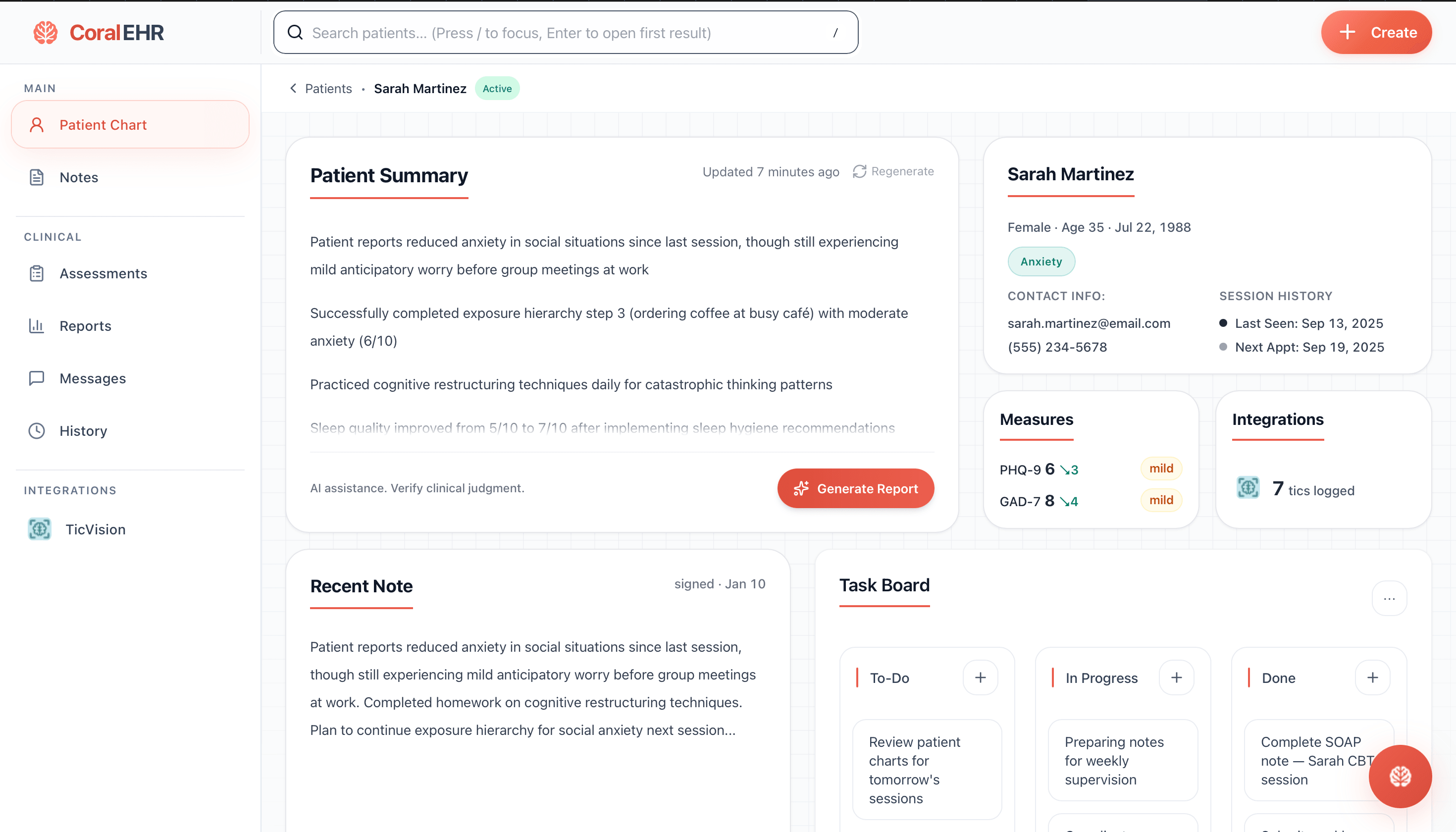Add a card to the In Progress column
This screenshot has width=1456, height=832.
point(1176,677)
